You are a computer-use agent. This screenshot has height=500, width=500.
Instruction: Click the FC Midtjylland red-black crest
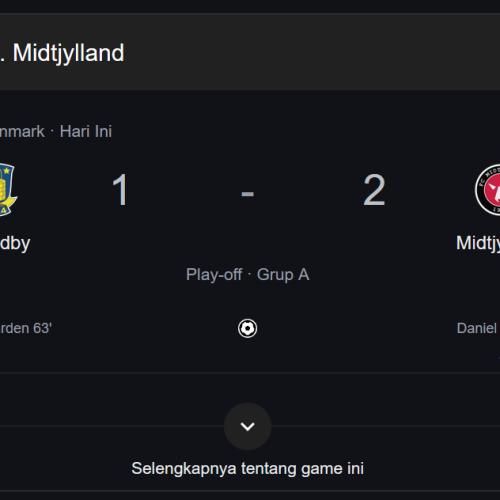click(x=487, y=190)
